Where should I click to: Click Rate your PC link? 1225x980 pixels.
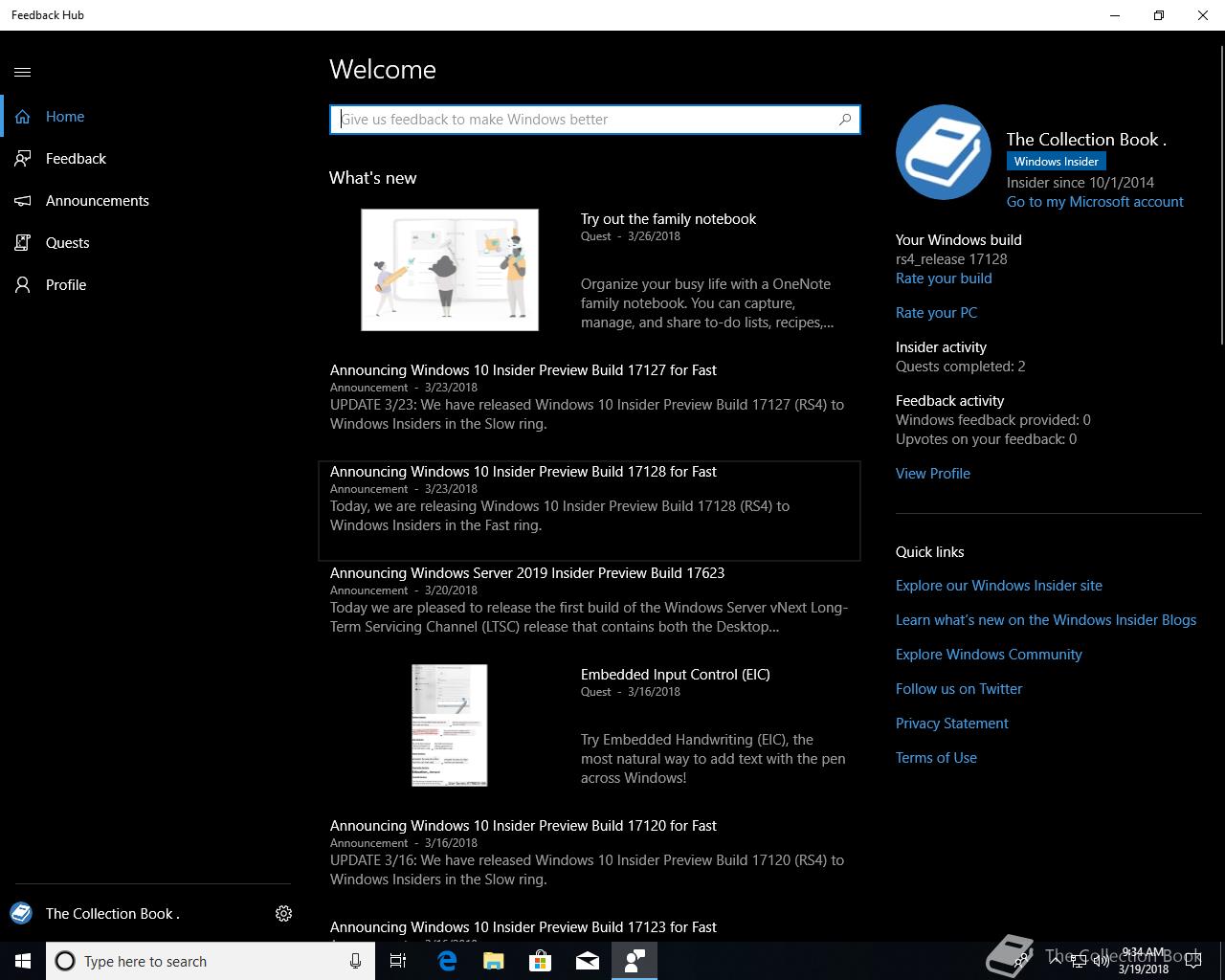pyautogui.click(x=936, y=313)
